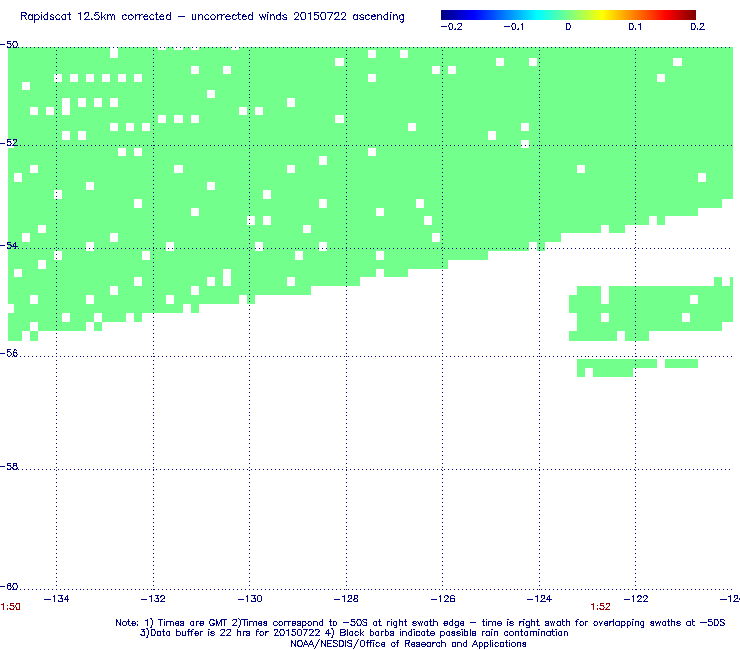The width and height of the screenshot is (740, 650).
Task: Click the '-130' longitude axis label
Action: coord(250,599)
